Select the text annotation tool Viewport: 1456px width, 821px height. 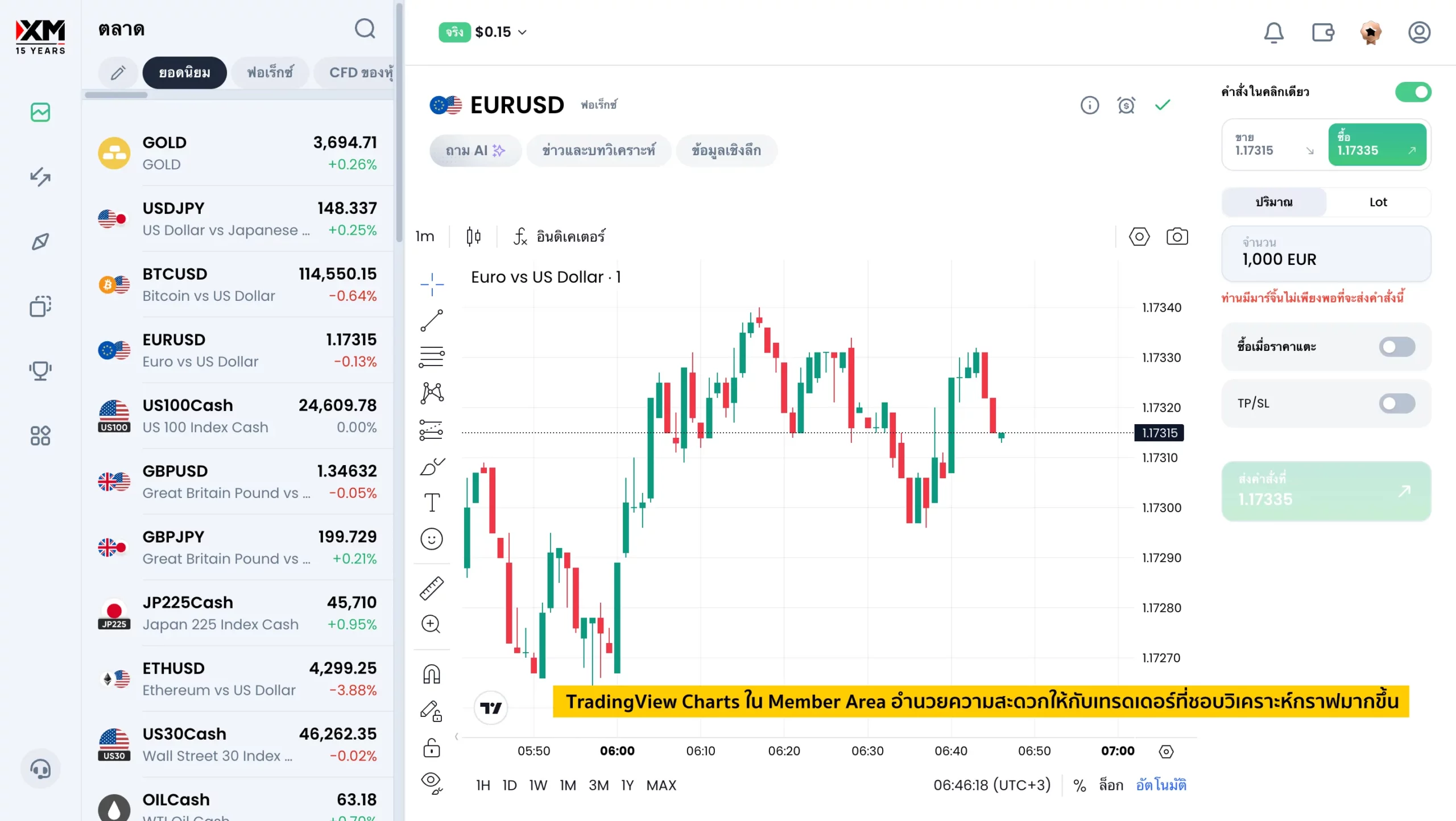coord(432,503)
